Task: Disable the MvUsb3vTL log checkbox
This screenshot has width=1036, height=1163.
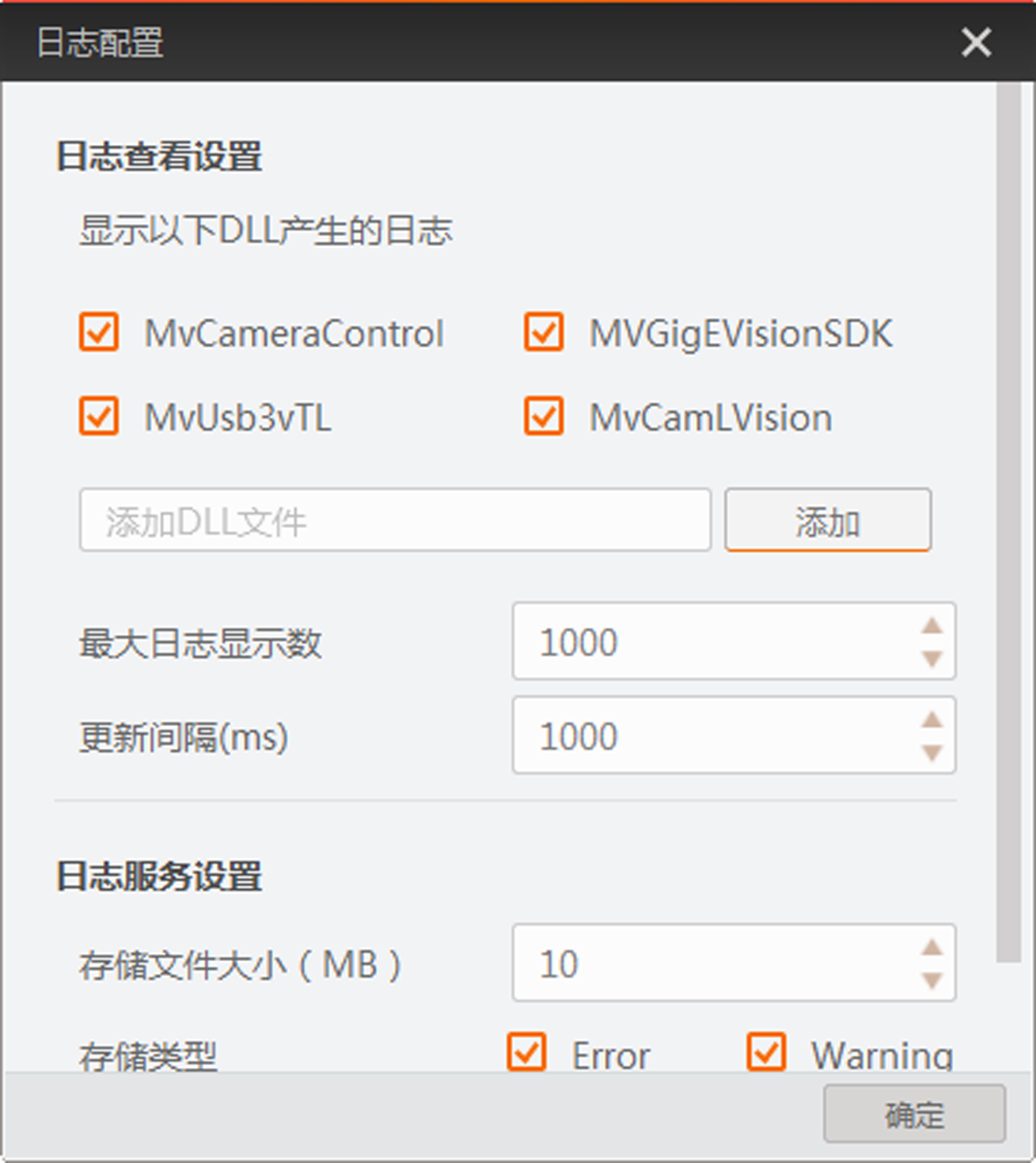Action: pyautogui.click(x=99, y=416)
